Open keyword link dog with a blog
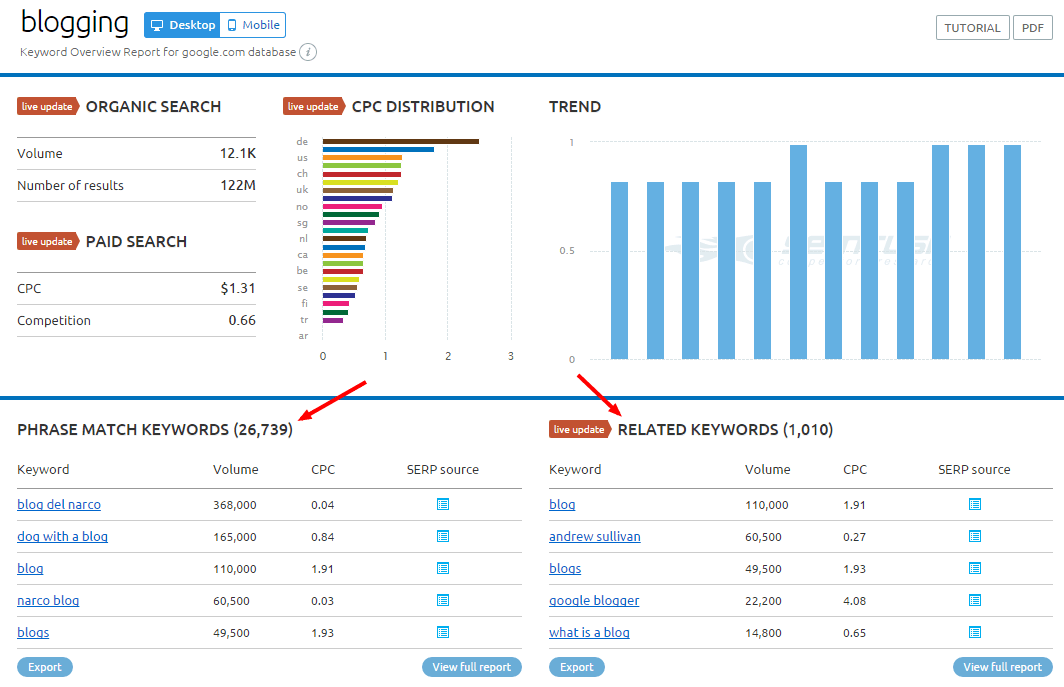Image resolution: width=1064 pixels, height=687 pixels. 62,536
